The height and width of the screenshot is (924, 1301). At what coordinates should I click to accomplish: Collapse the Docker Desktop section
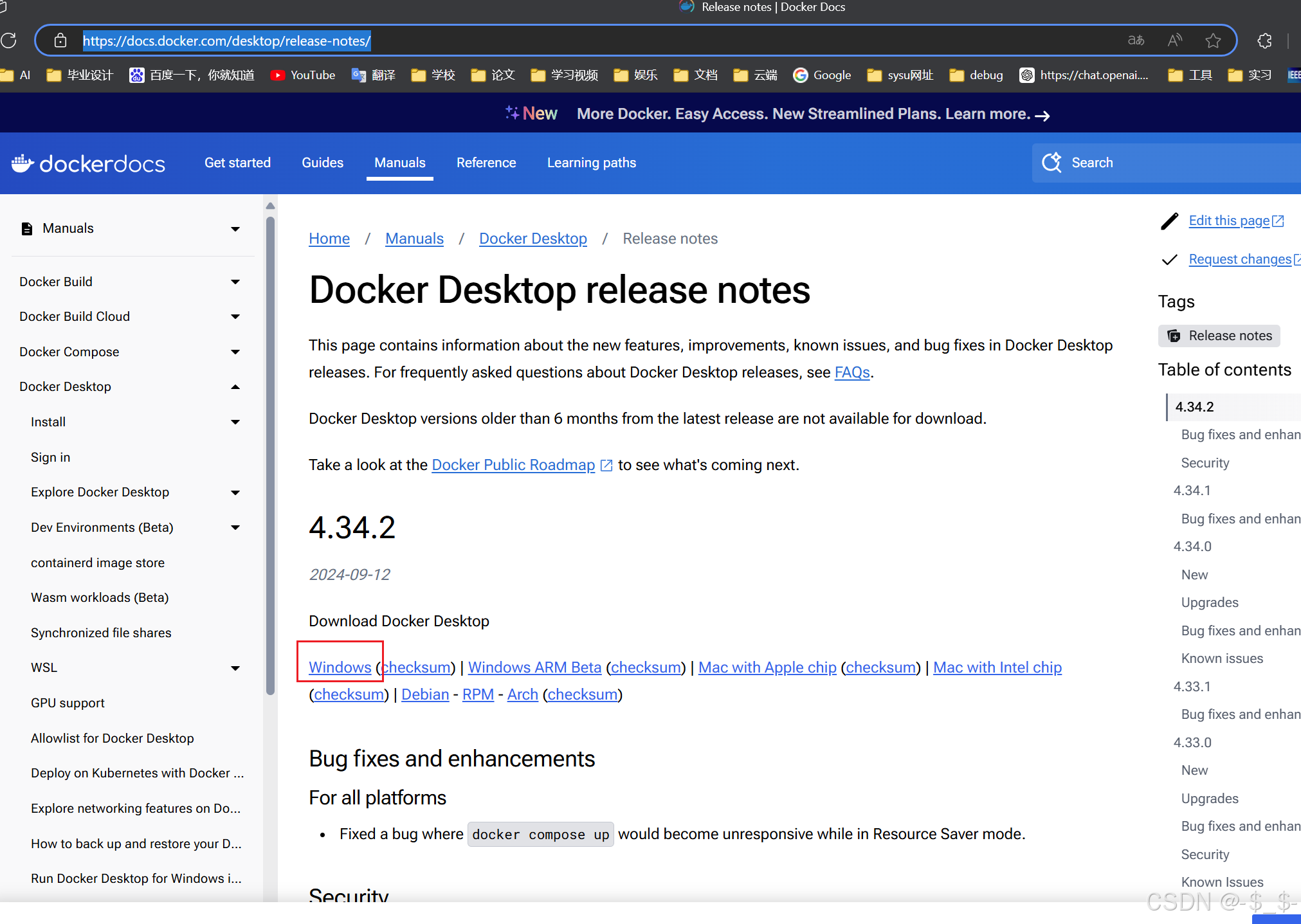(x=235, y=387)
